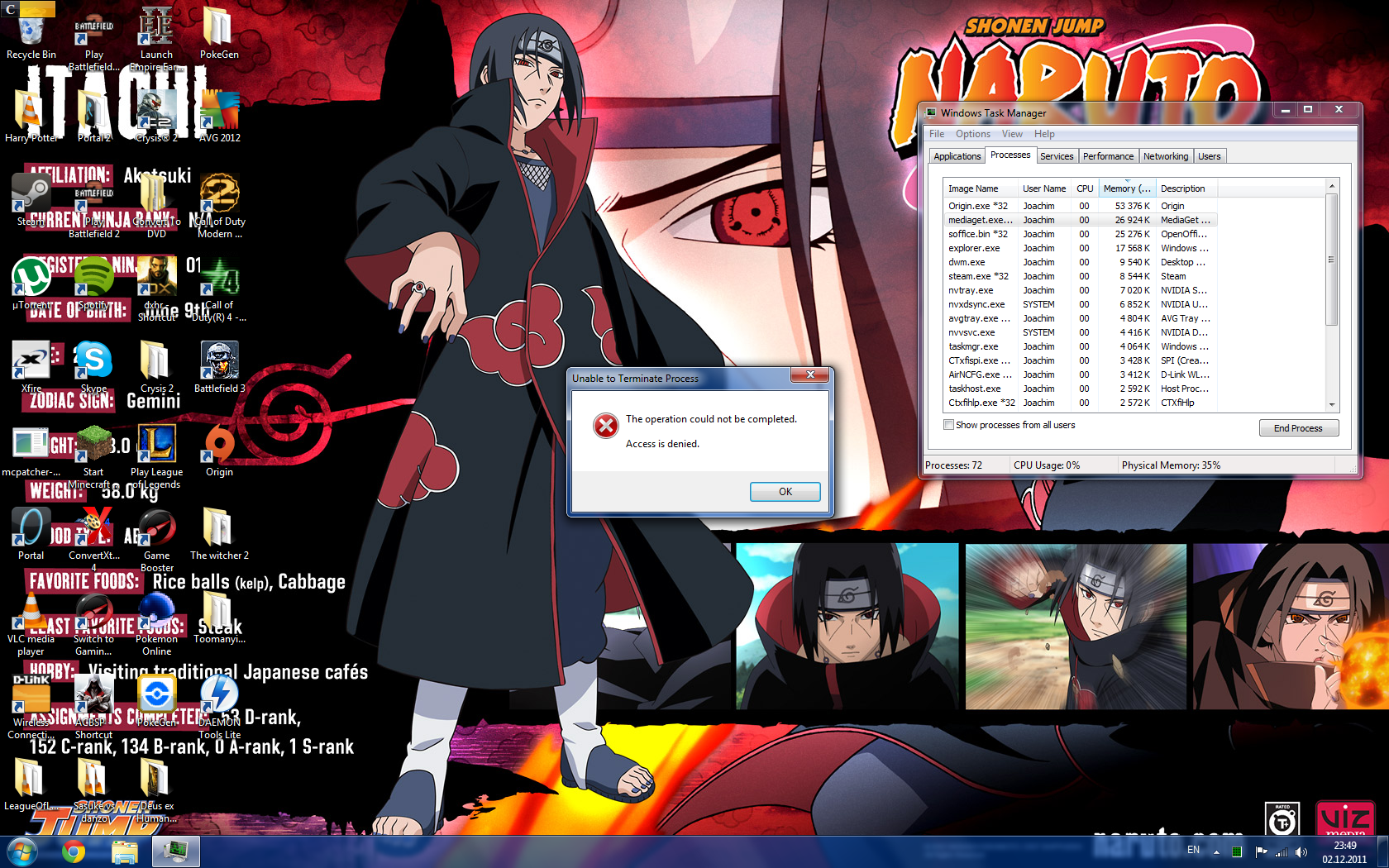Select the explorer.exe process row

[1080, 248]
